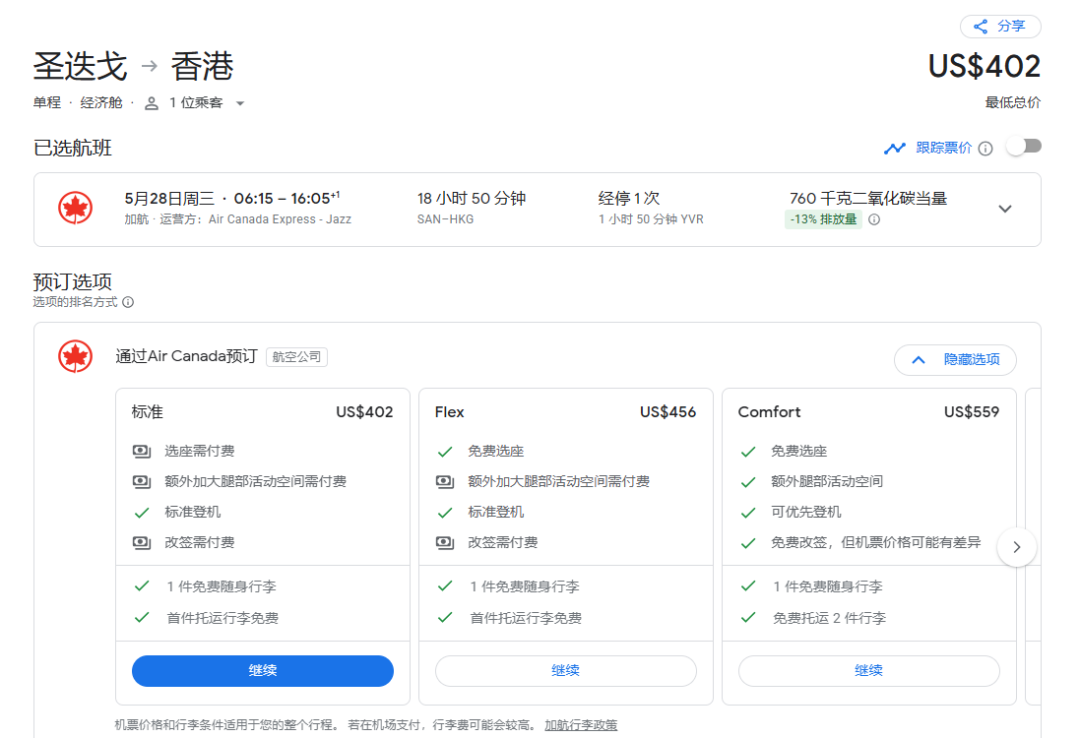Click paid icon beside 改签需付费 in Flex
The height and width of the screenshot is (738, 1080).
pyautogui.click(x=445, y=543)
